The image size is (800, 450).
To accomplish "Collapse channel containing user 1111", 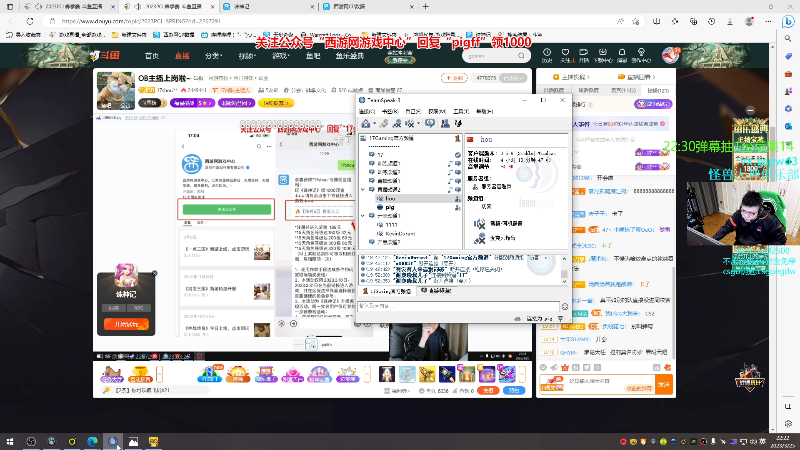I will point(363,216).
